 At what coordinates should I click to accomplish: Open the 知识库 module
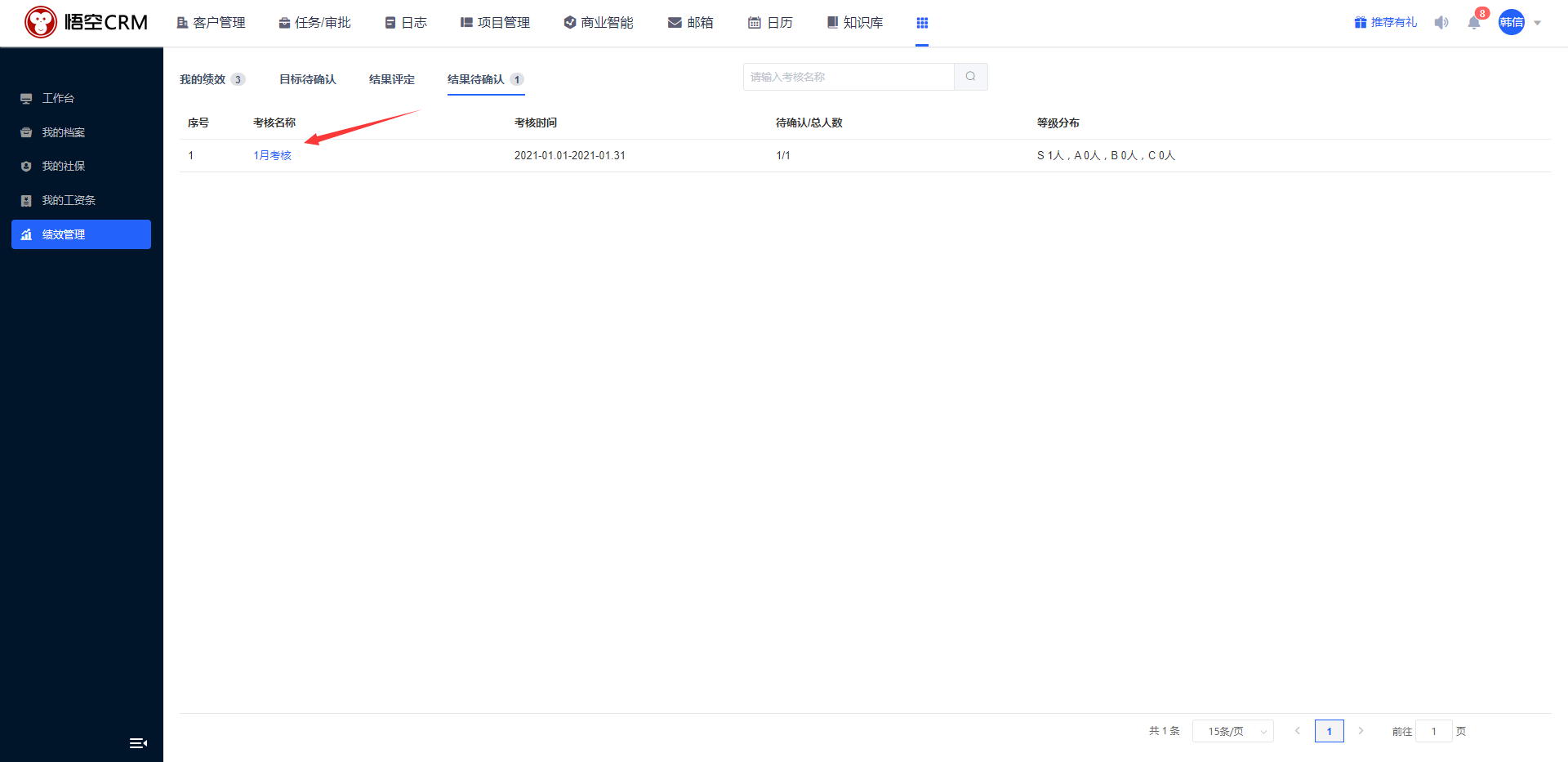(x=855, y=23)
